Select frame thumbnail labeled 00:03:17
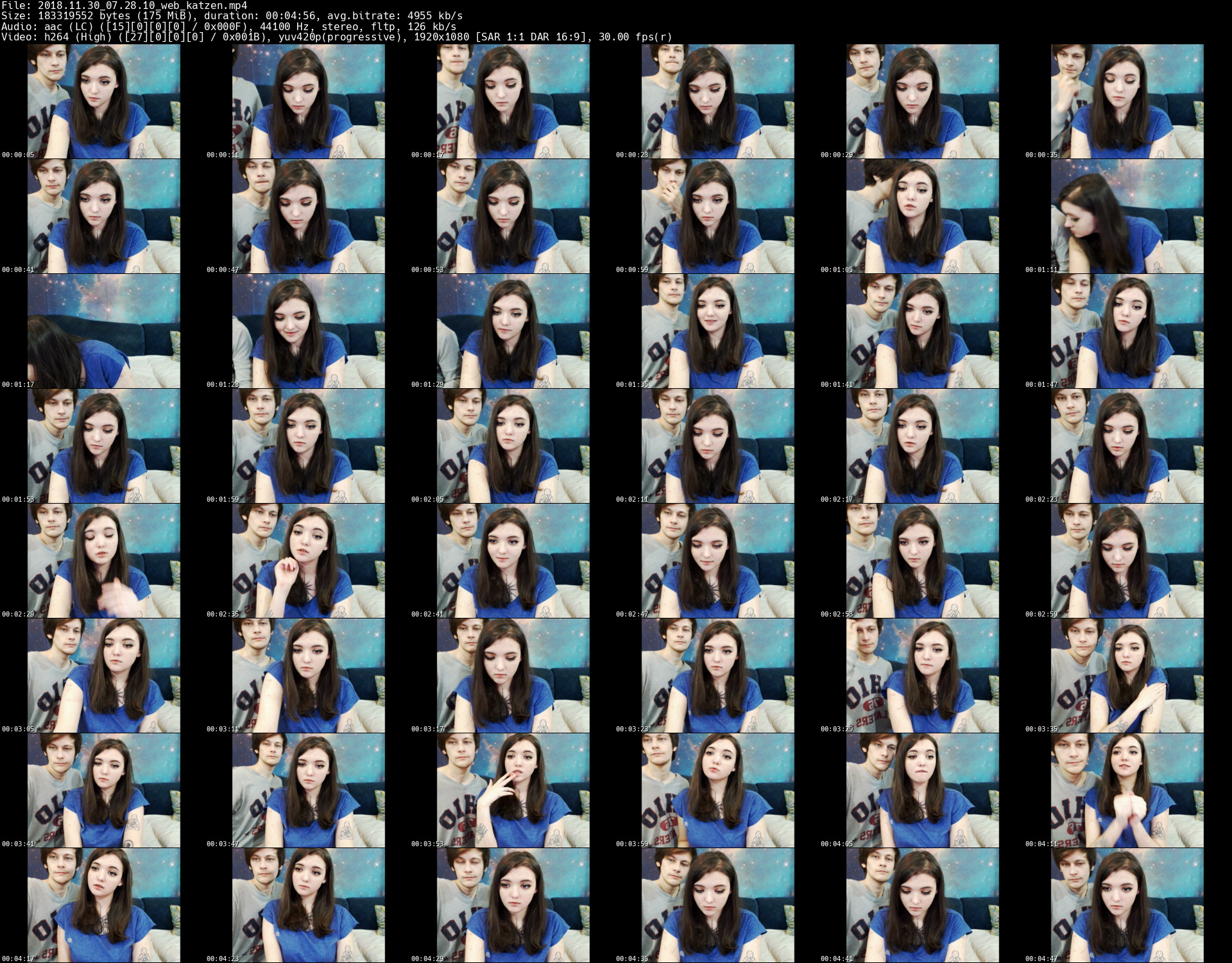This screenshot has width=1232, height=963. coord(513,676)
